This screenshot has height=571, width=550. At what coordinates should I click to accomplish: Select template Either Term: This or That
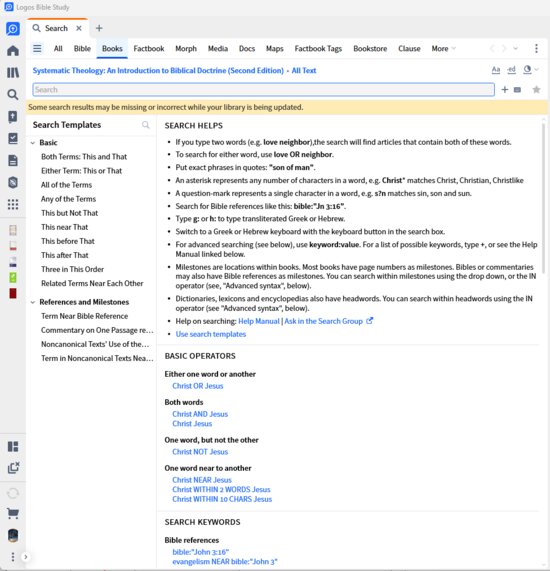click(81, 171)
